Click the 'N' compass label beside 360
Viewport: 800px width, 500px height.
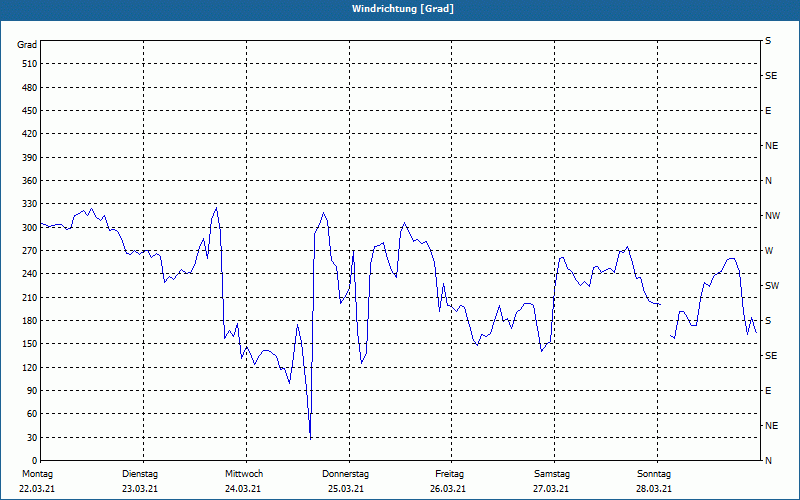click(768, 181)
